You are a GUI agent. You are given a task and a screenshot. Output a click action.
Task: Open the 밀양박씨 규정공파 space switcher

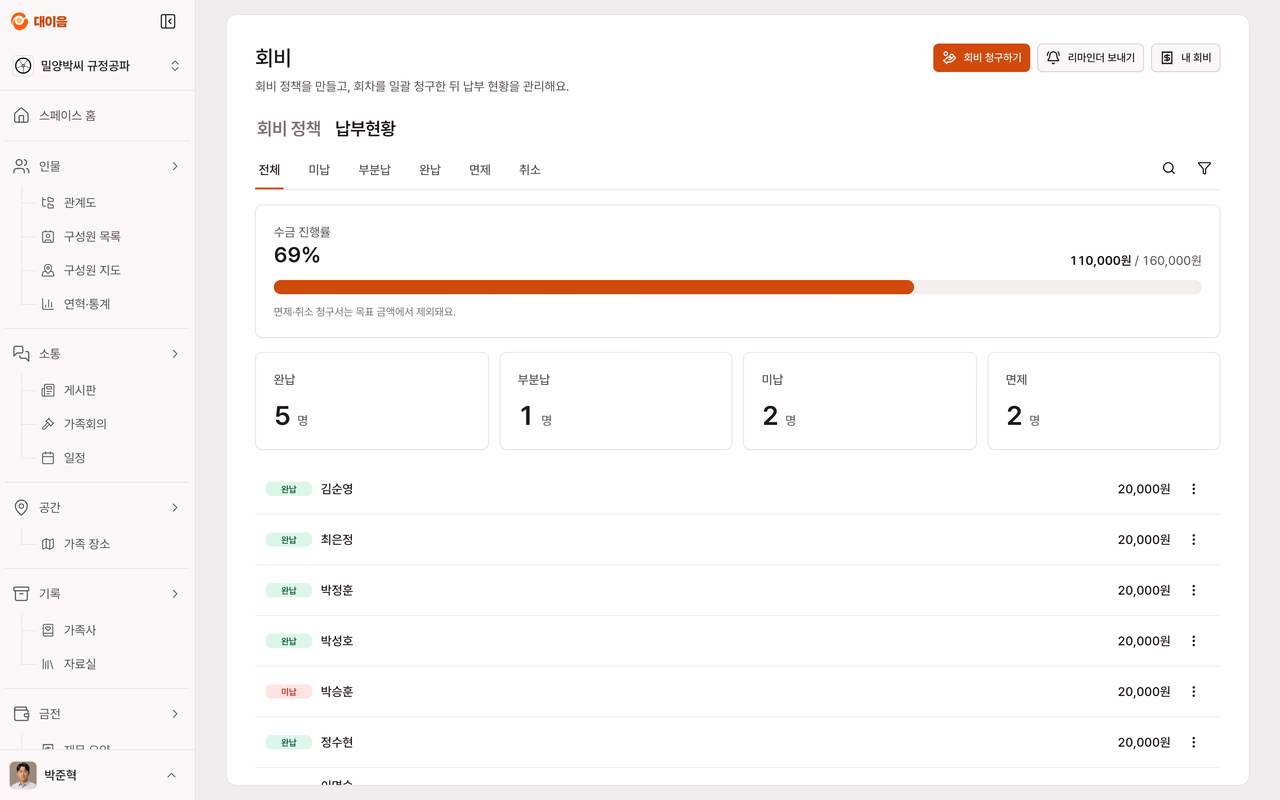click(97, 66)
